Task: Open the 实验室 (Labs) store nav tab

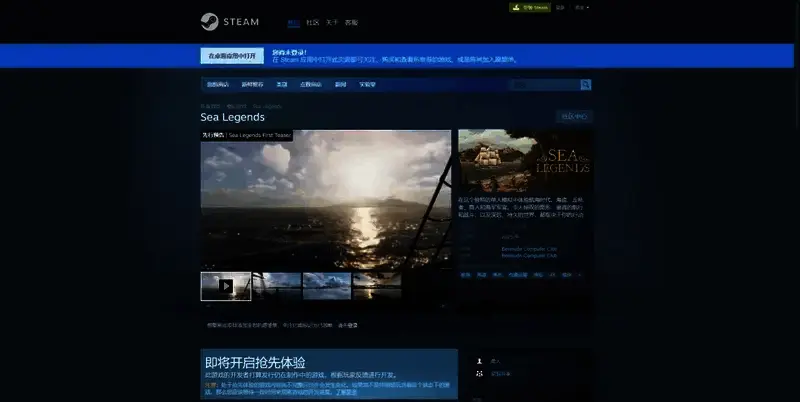Action: [x=367, y=85]
